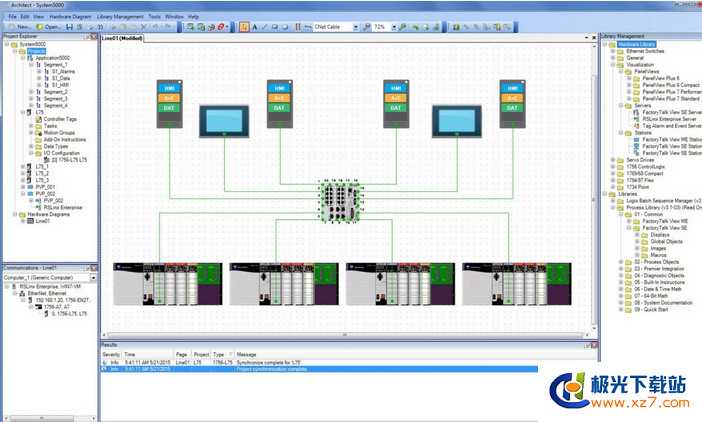Expand the L75_1 controller node
Screen dimensions: 702x422
(x=23, y=166)
